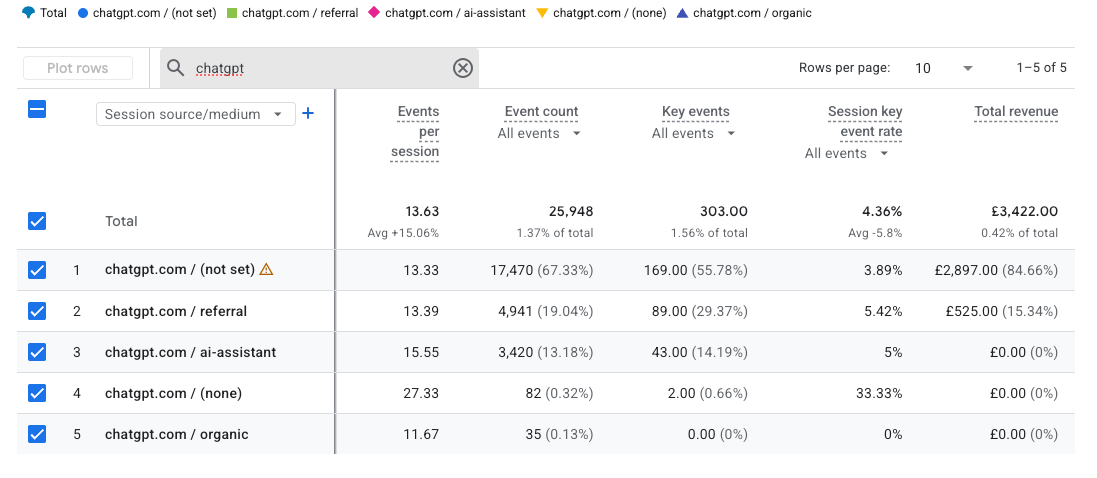This screenshot has width=1097, height=478.
Task: Sort by the Total revenue column header
Action: [1016, 111]
